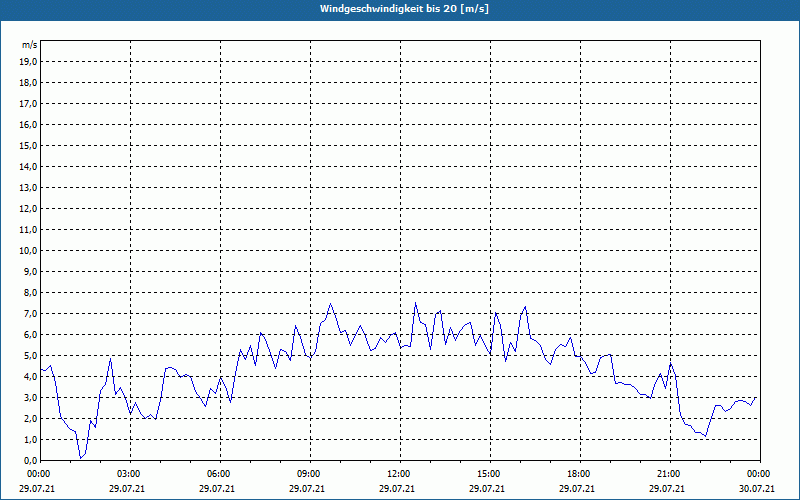Click the 21:00 time label

670,474
